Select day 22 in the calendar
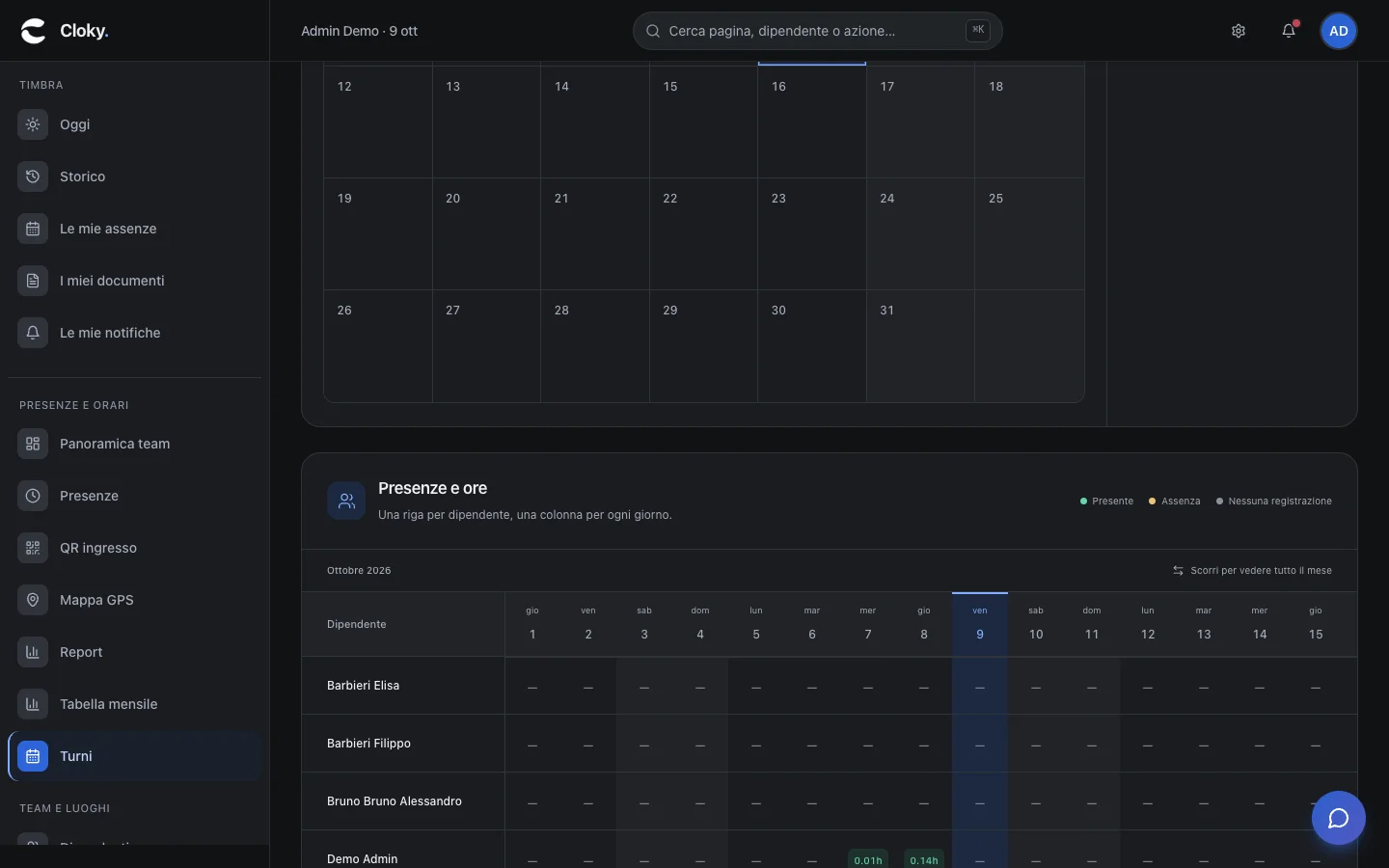Viewport: 1389px width, 868px height. [703, 234]
